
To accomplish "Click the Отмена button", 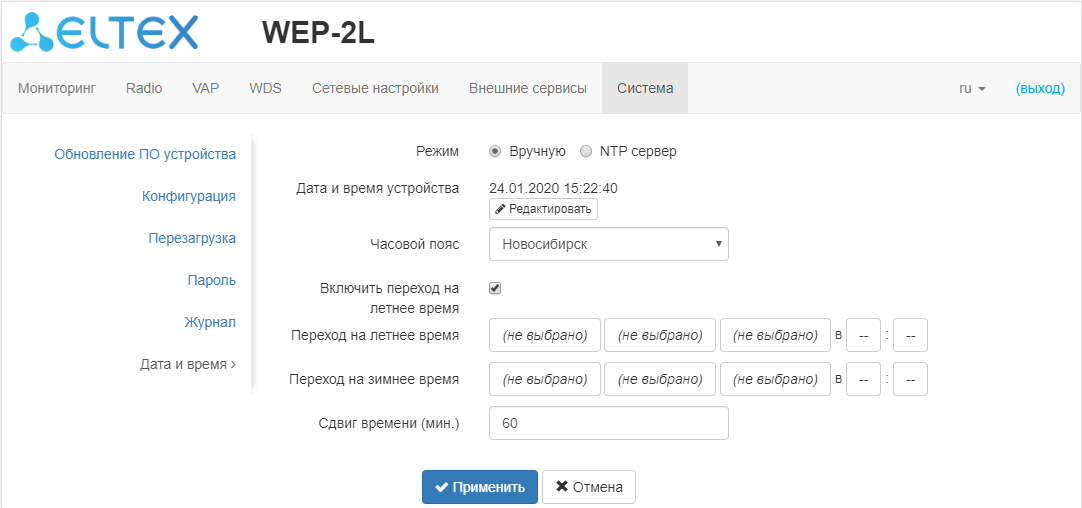I will coord(589,487).
